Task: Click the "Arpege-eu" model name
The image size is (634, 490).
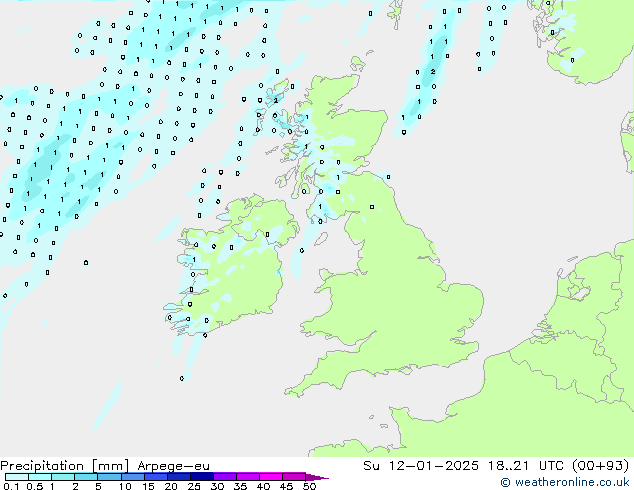Action: point(173,466)
